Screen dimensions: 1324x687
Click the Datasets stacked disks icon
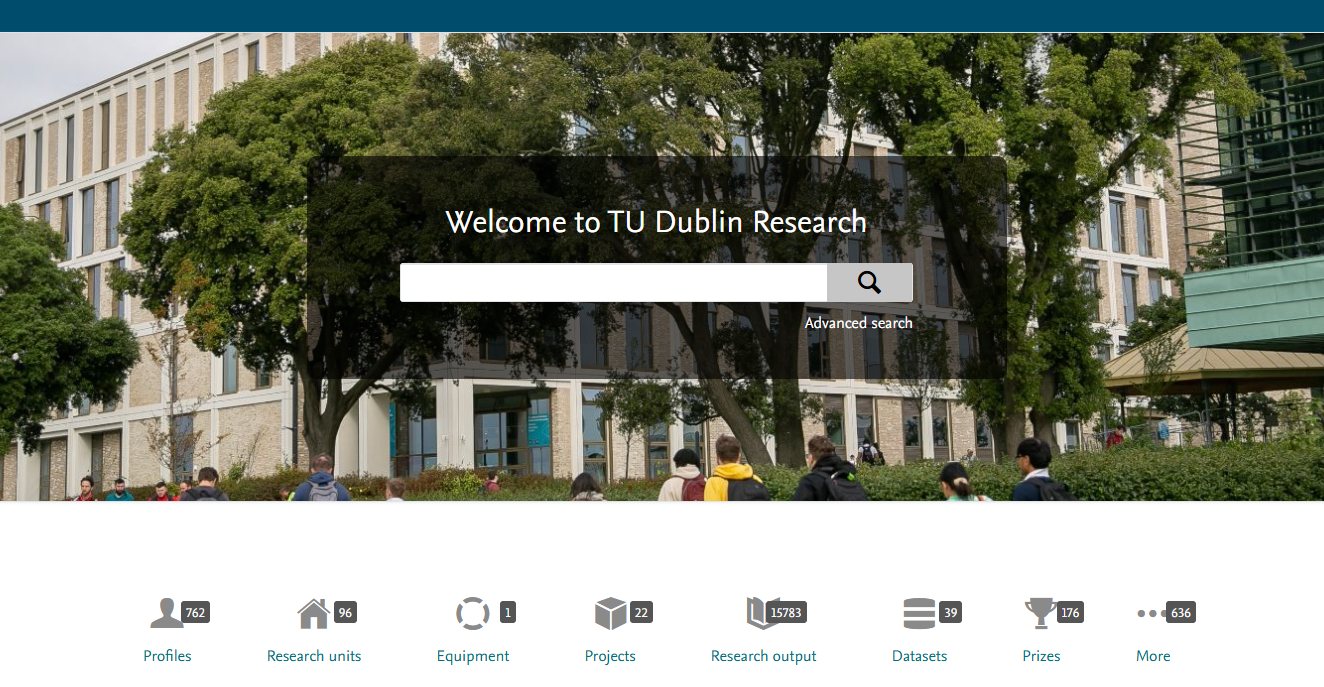(919, 613)
